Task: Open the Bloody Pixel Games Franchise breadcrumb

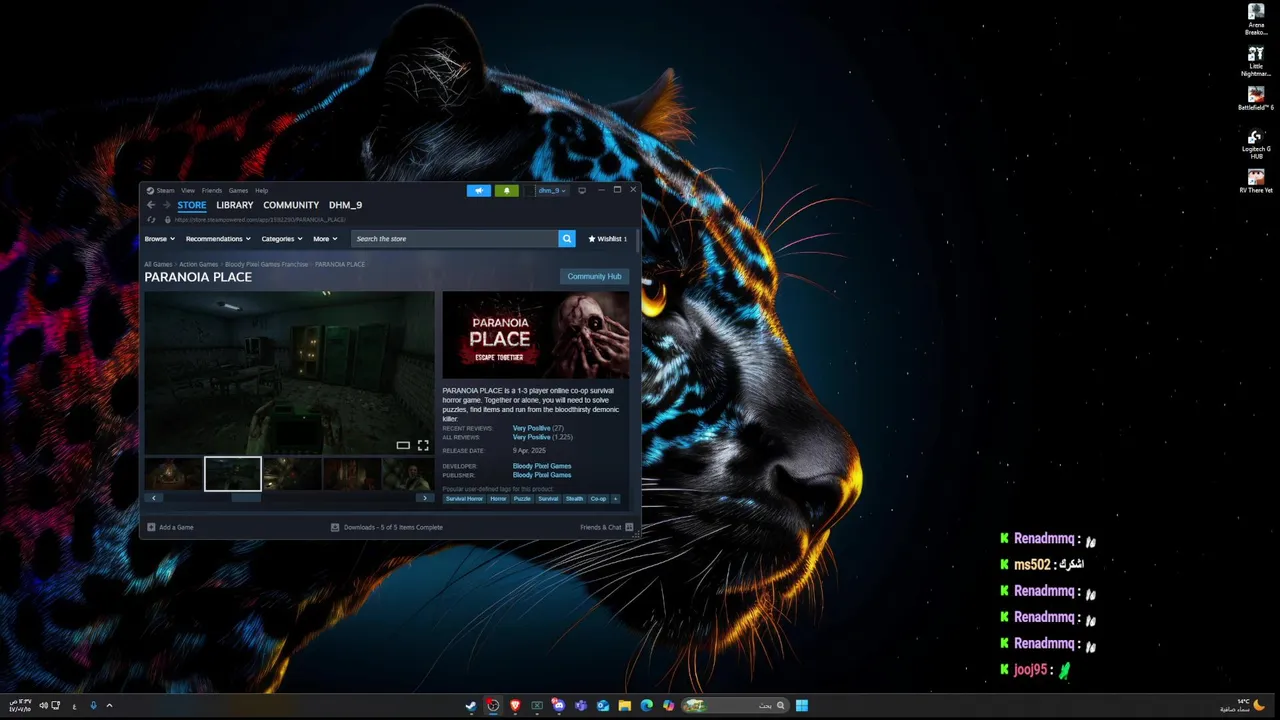Action: [267, 264]
